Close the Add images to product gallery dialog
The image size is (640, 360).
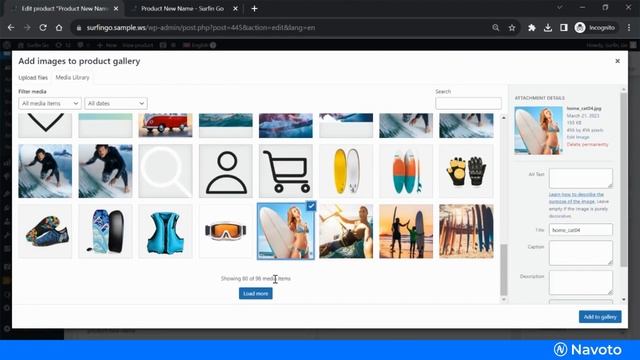pyautogui.click(x=618, y=61)
